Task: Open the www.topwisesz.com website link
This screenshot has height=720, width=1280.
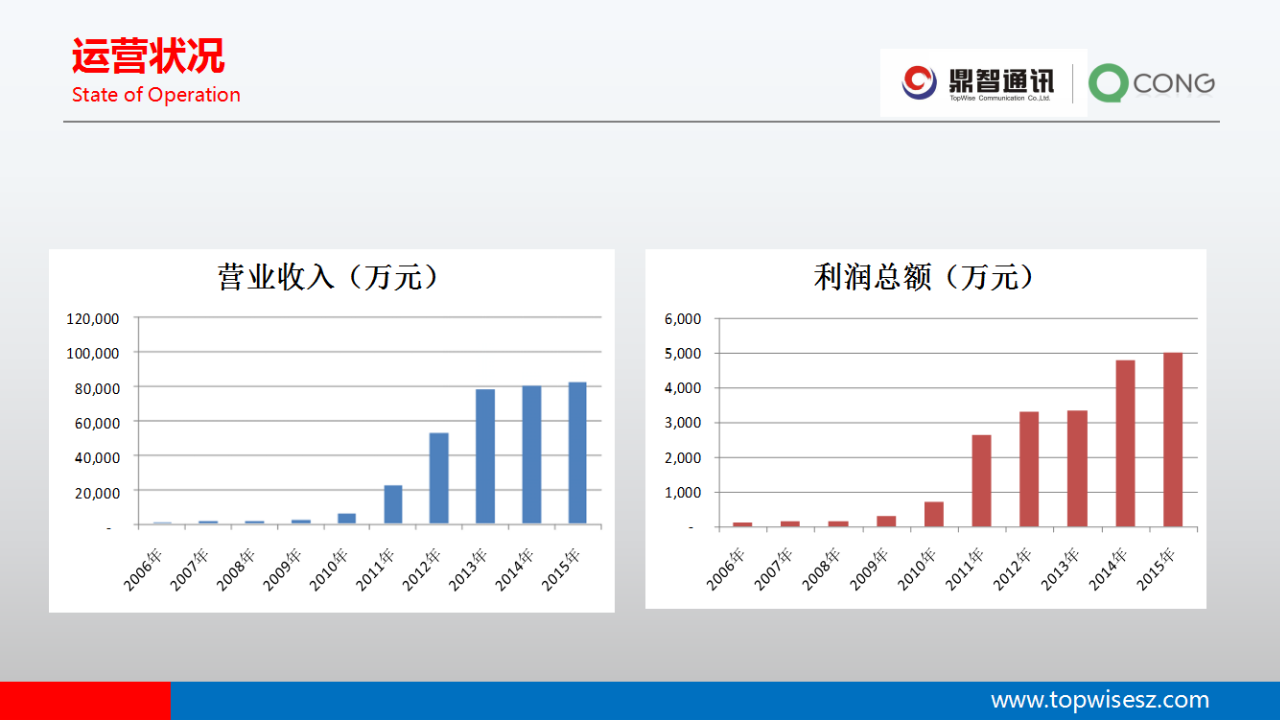Action: 1099,700
